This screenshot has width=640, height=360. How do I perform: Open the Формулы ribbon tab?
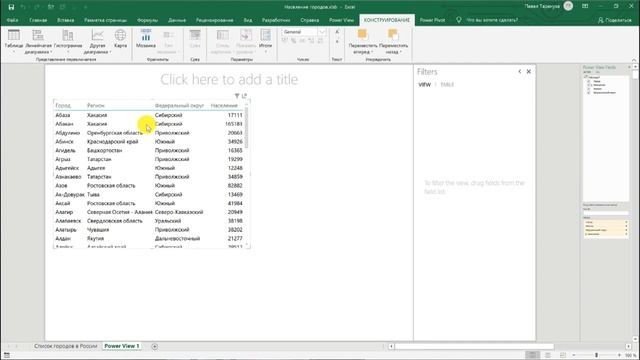click(x=147, y=20)
